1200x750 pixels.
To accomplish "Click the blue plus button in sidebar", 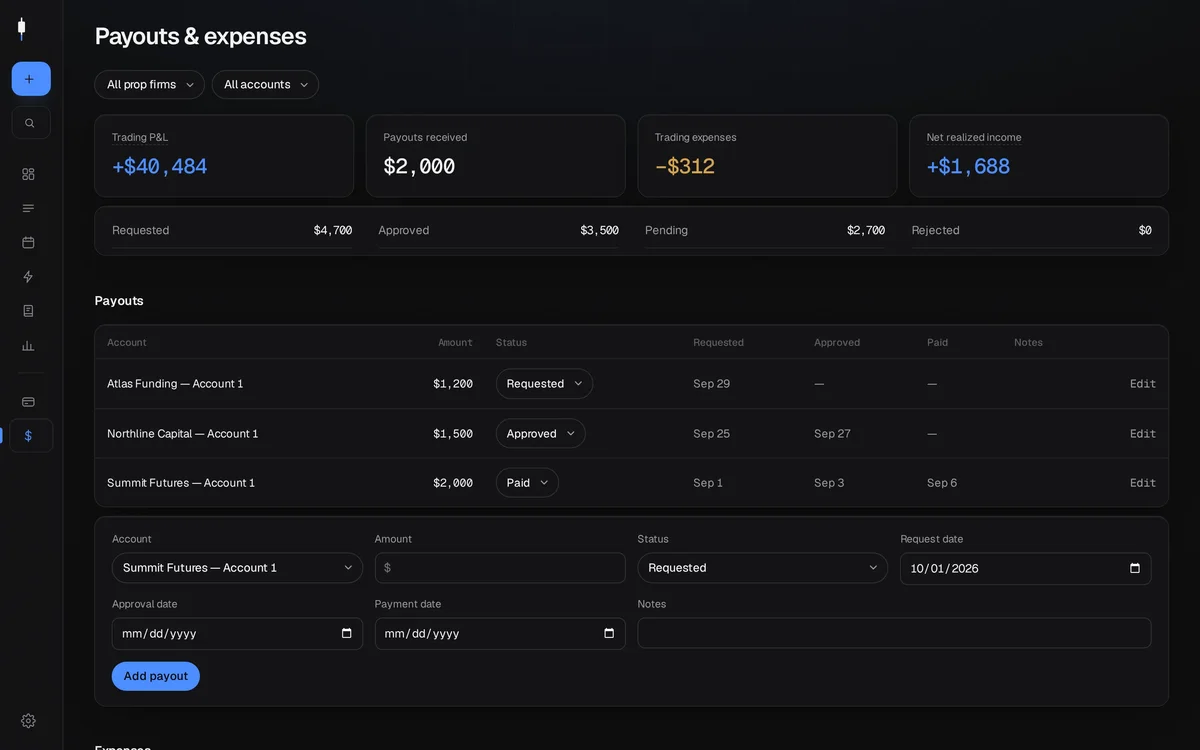I will 31,79.
